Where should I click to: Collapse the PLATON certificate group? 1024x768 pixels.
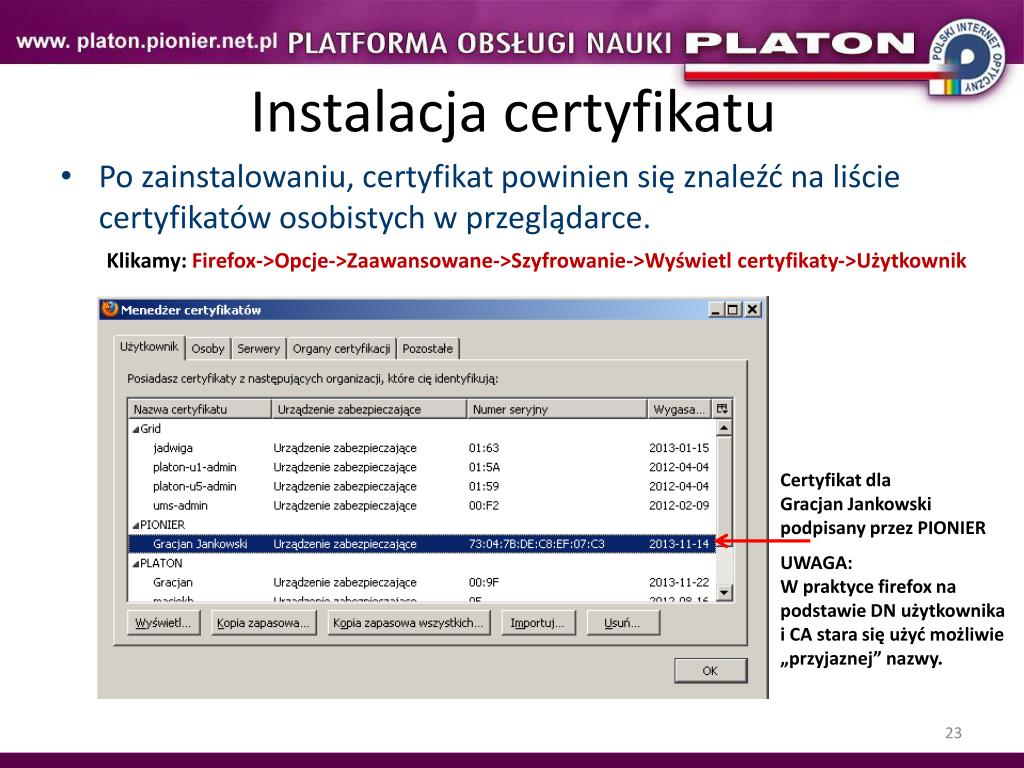point(136,564)
